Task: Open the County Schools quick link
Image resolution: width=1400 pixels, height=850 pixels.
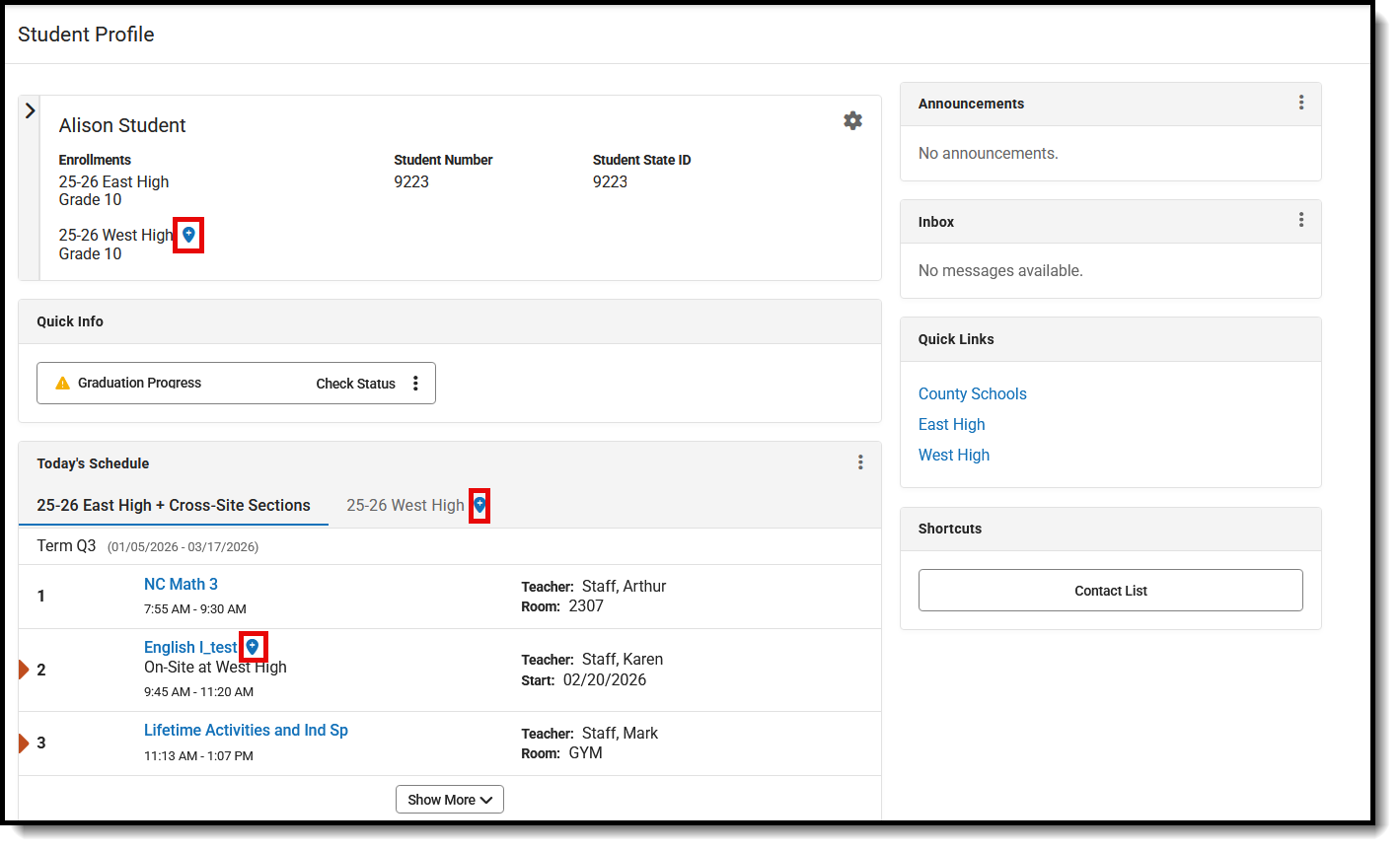Action: click(972, 393)
